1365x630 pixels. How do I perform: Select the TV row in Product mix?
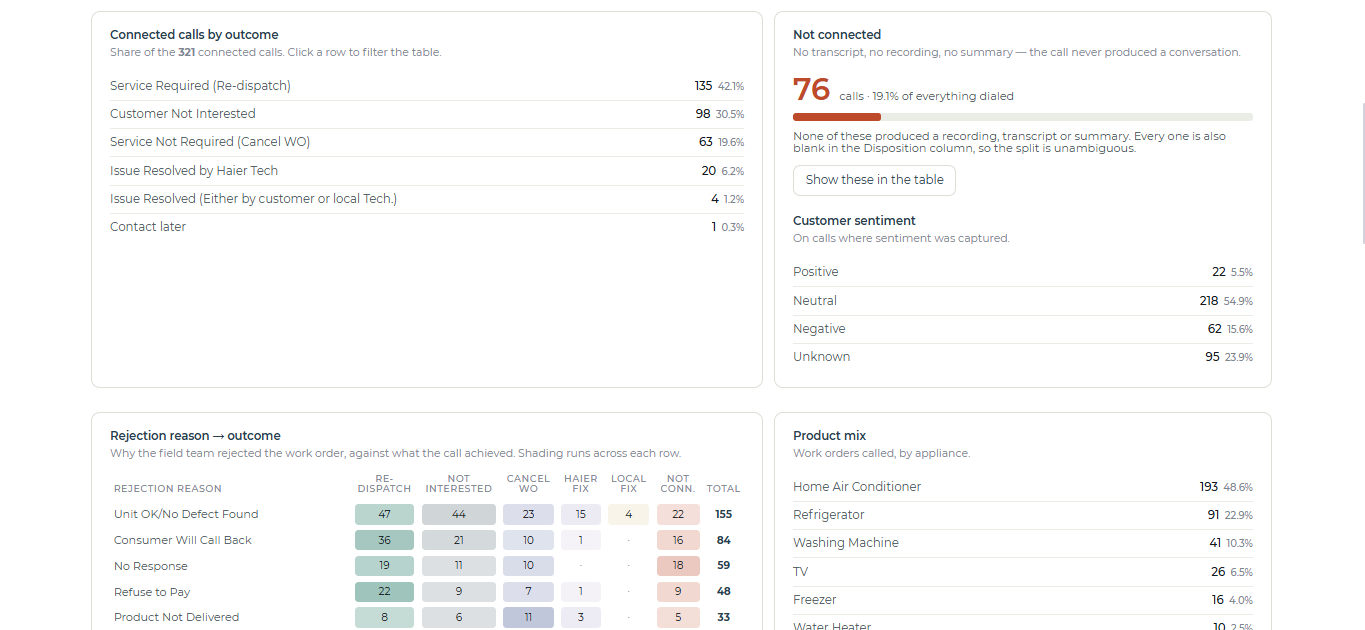coord(1023,572)
